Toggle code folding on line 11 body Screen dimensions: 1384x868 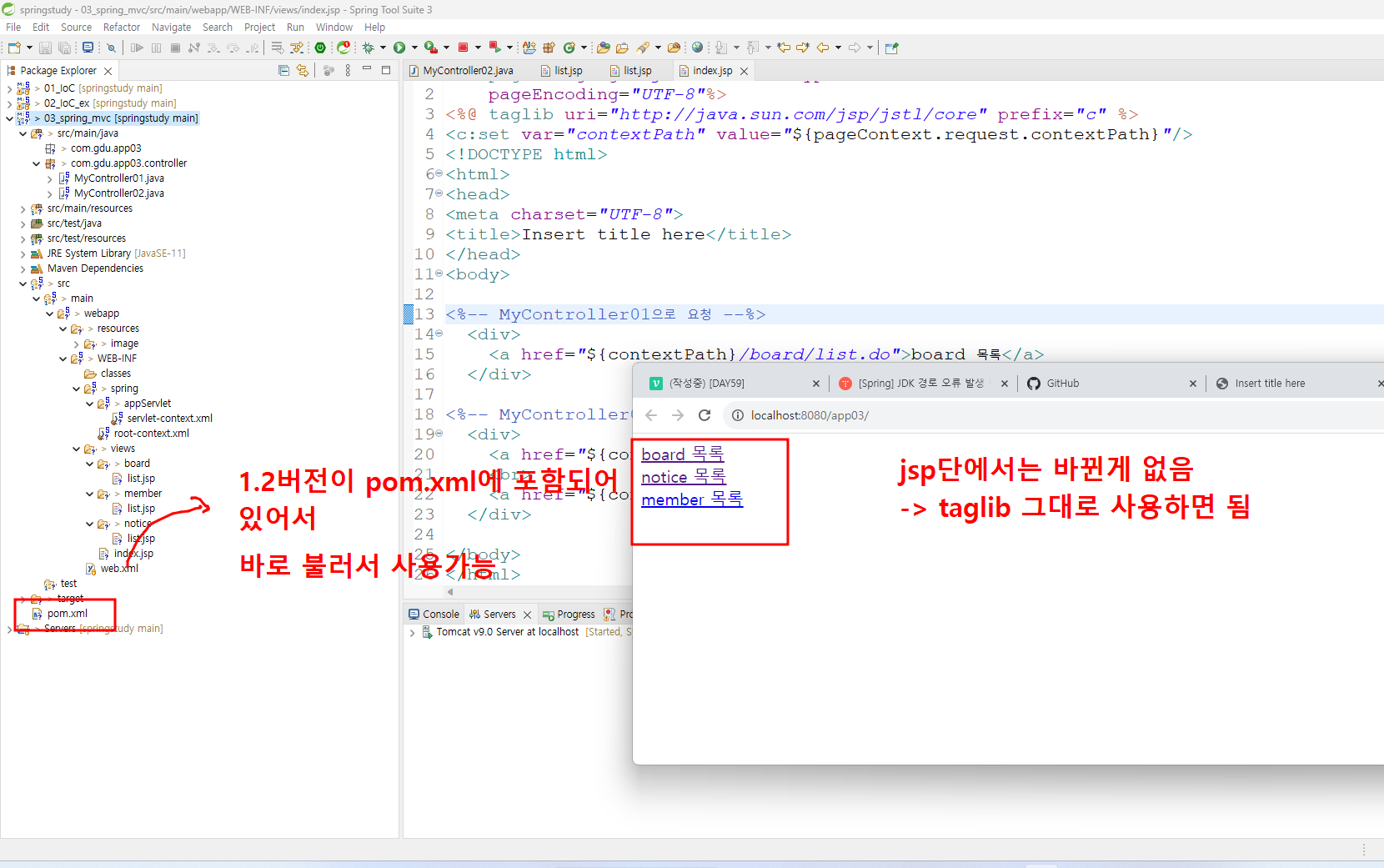coord(439,273)
